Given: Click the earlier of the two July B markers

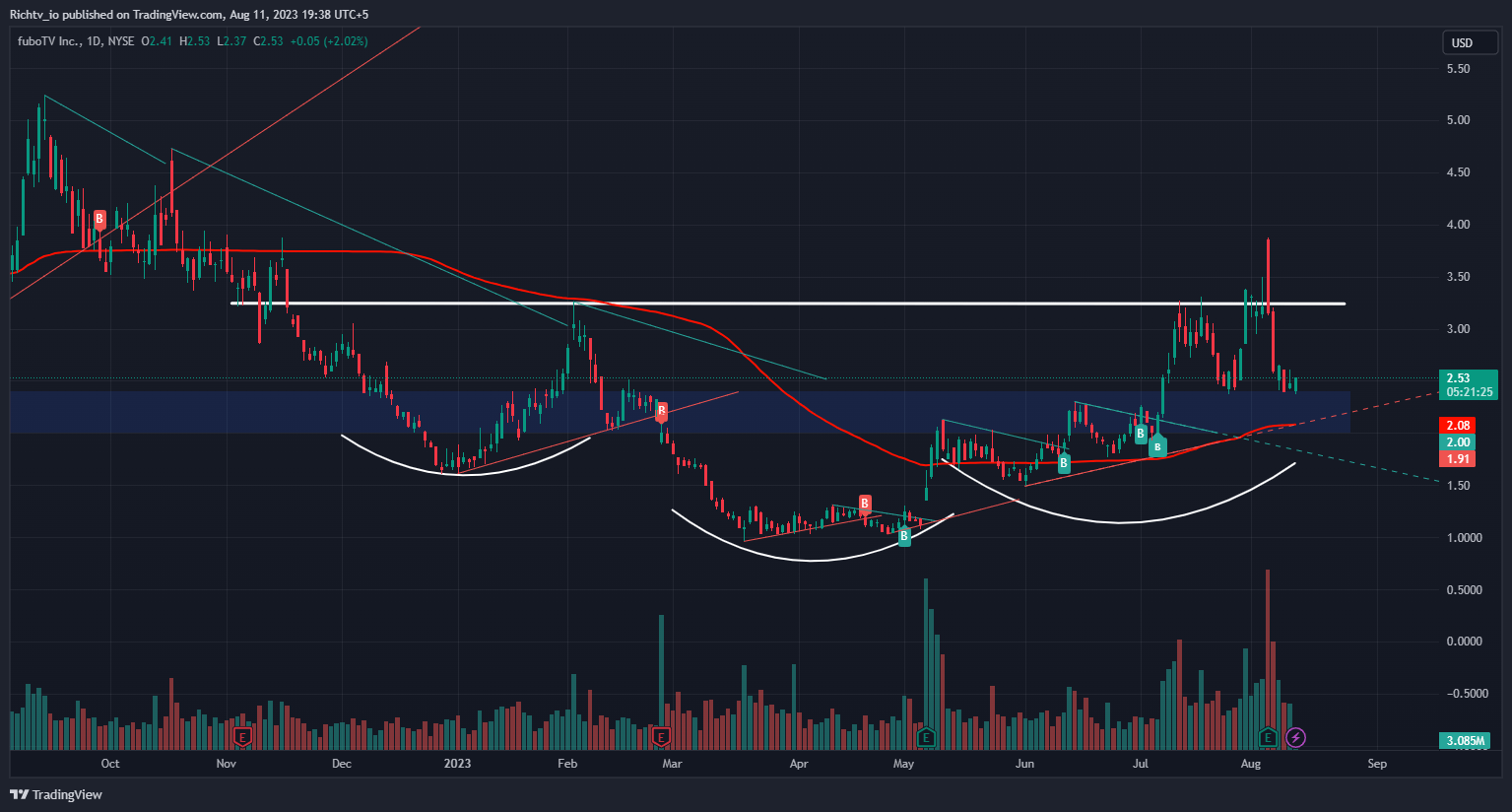Looking at the screenshot, I should (x=1141, y=433).
